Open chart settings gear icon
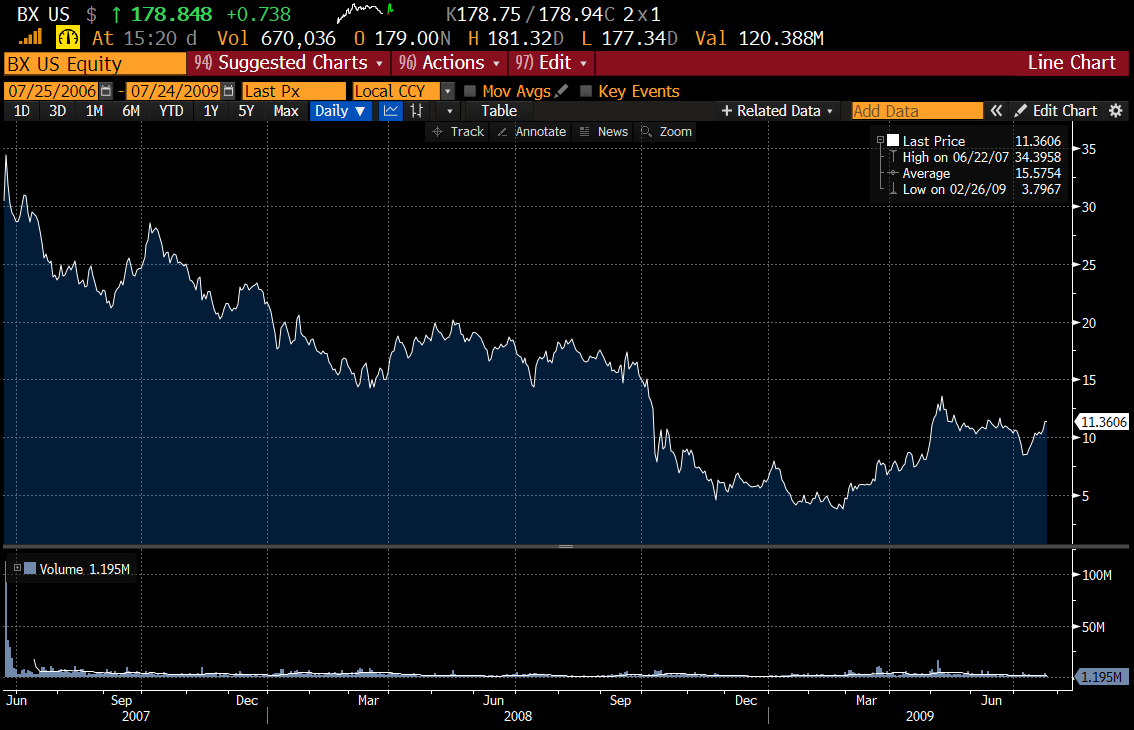1134x730 pixels. 1116,111
